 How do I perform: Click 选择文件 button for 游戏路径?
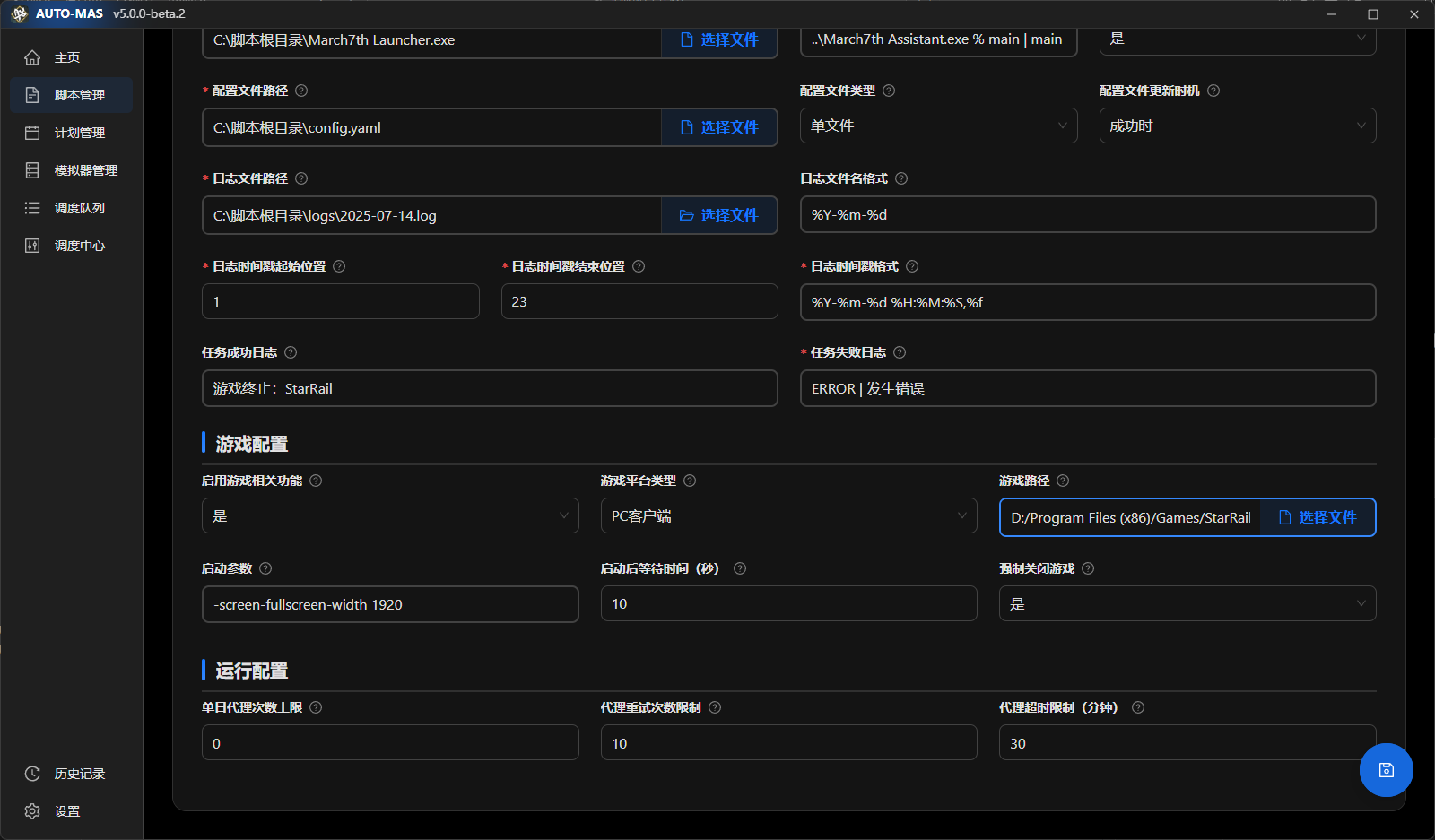[x=1317, y=517]
